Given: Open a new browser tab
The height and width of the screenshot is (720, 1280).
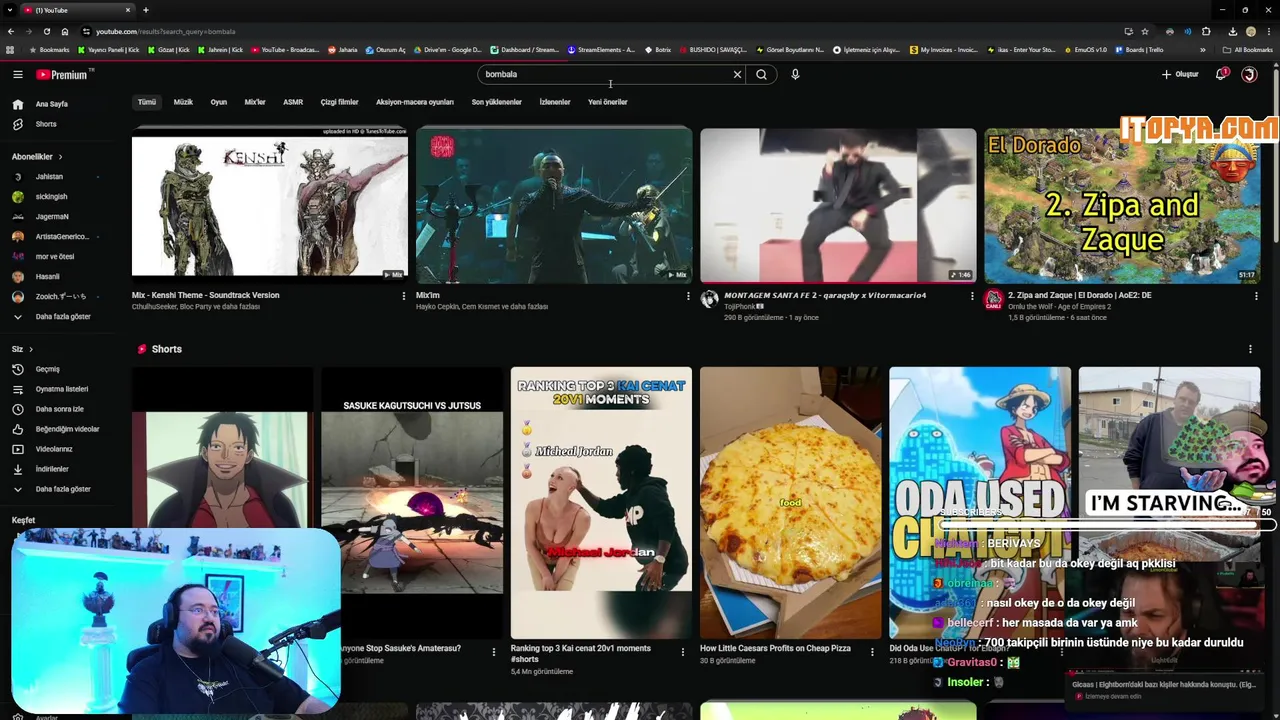Looking at the screenshot, I should click(x=145, y=10).
